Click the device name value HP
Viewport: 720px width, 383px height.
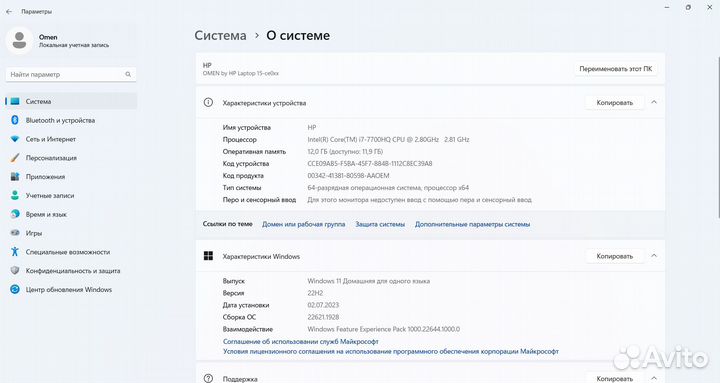tap(312, 127)
